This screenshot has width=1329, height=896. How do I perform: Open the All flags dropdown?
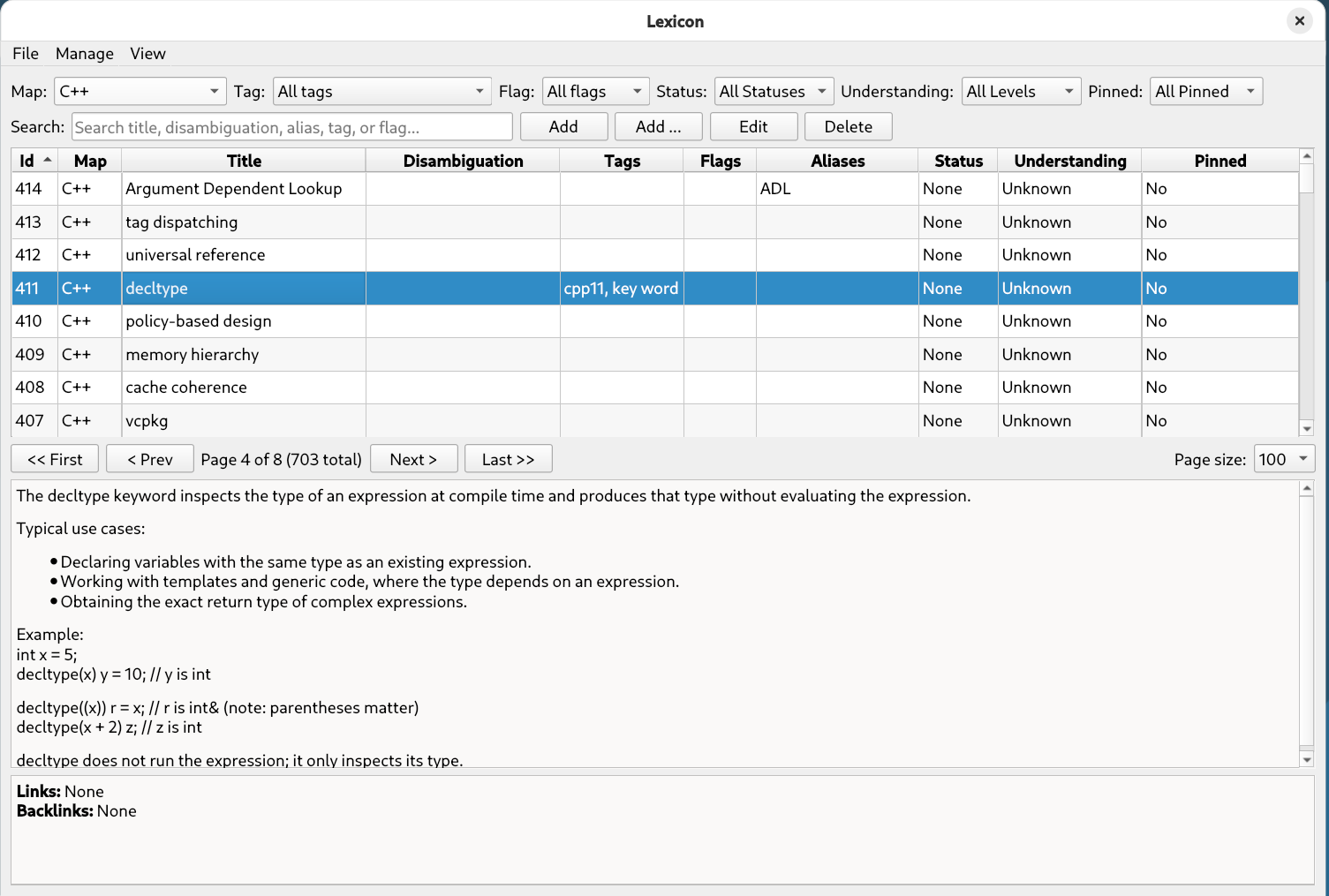595,92
